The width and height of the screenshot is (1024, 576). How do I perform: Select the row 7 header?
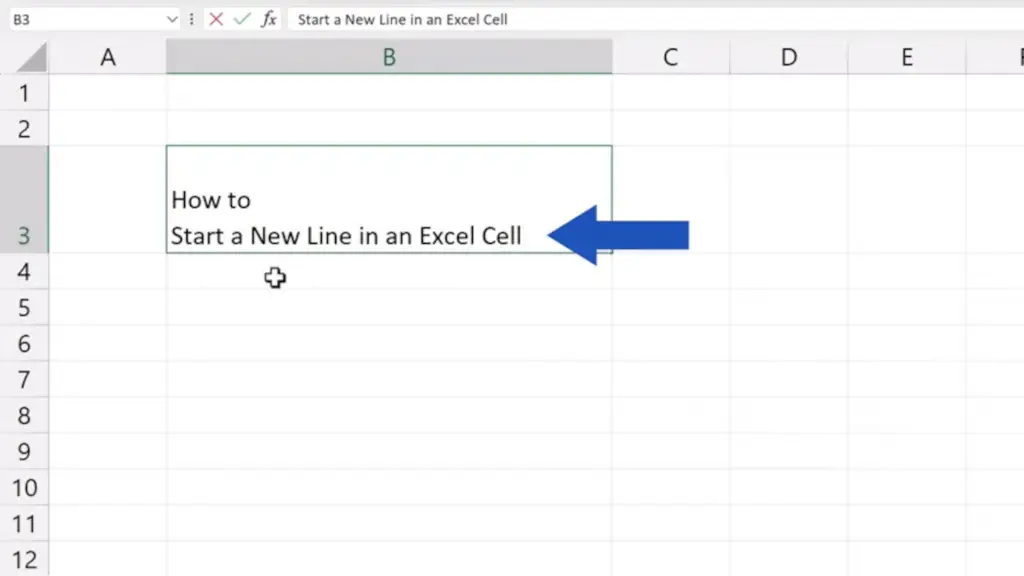[x=24, y=379]
